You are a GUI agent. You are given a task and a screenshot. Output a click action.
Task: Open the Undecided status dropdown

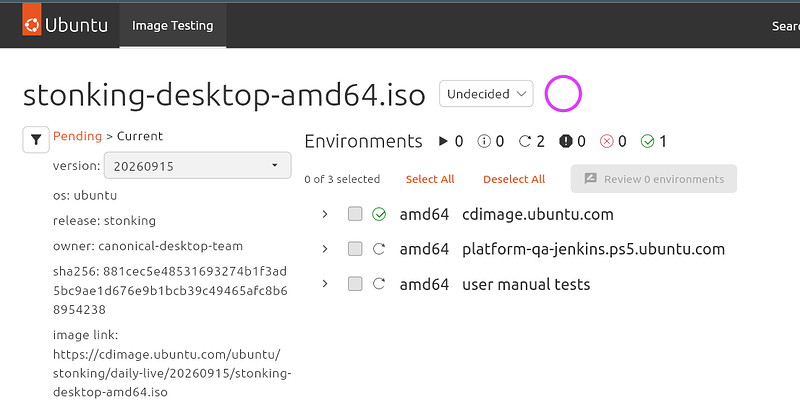click(x=486, y=94)
